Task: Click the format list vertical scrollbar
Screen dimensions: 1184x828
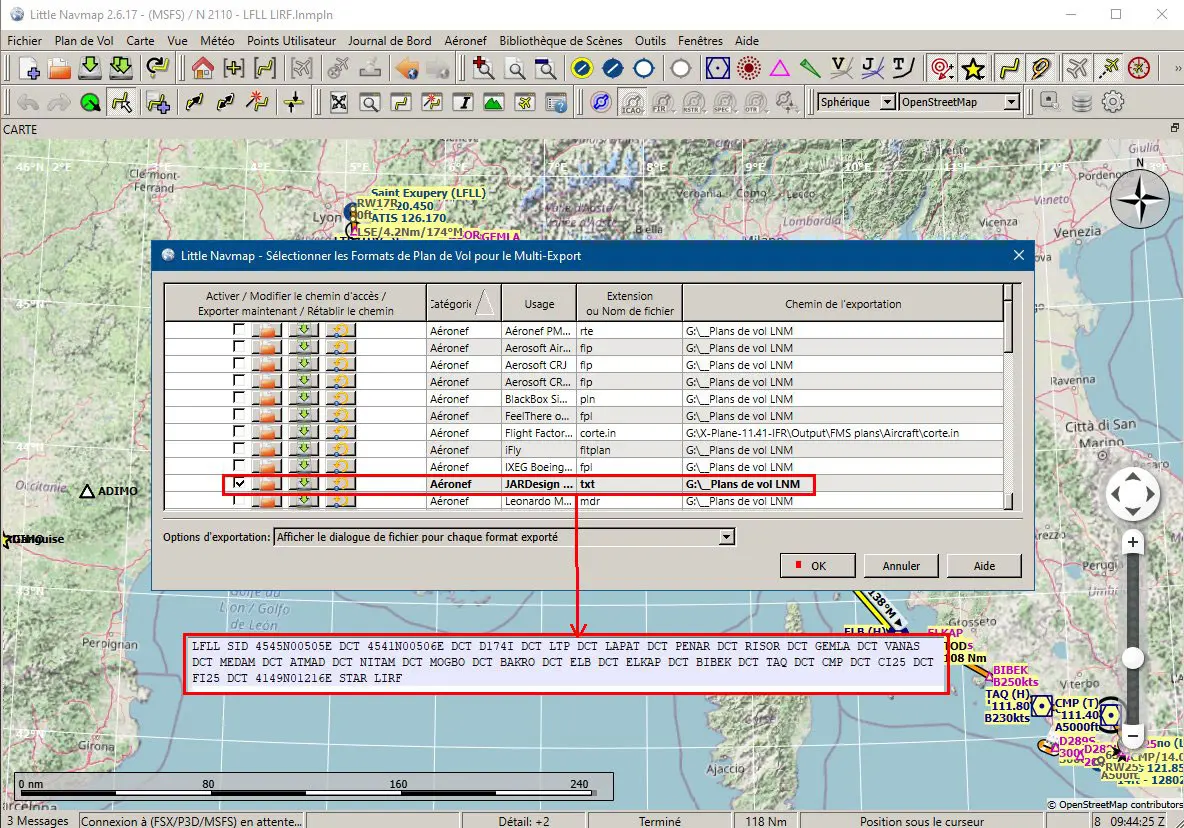Action: 1008,397
